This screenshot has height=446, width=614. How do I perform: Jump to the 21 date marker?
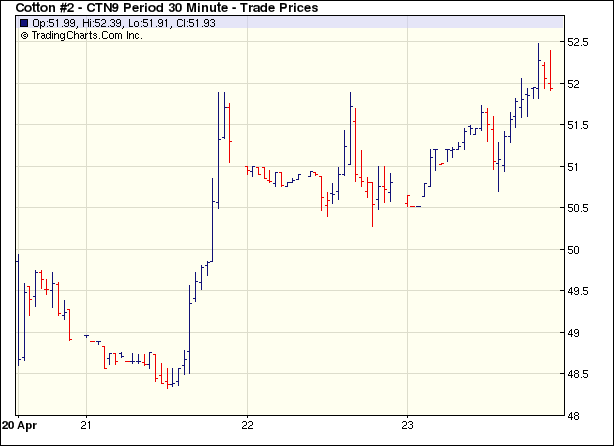87,423
